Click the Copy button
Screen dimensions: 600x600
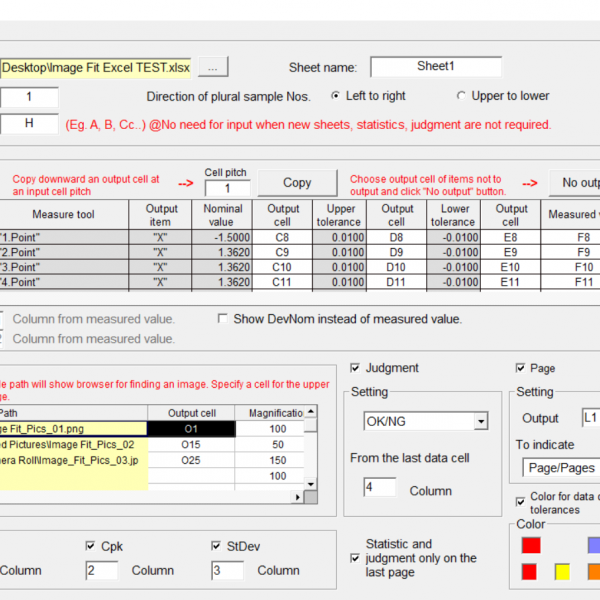(297, 183)
